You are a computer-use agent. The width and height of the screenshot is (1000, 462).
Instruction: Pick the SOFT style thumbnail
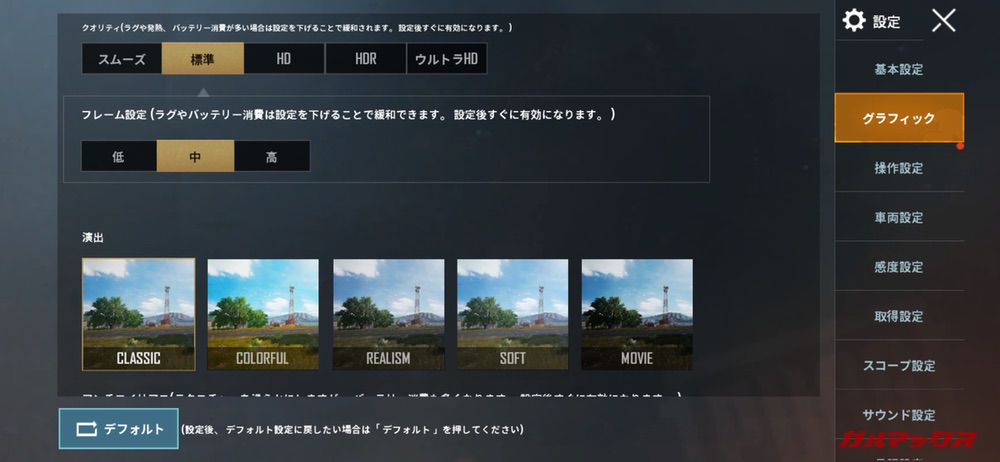coord(513,315)
